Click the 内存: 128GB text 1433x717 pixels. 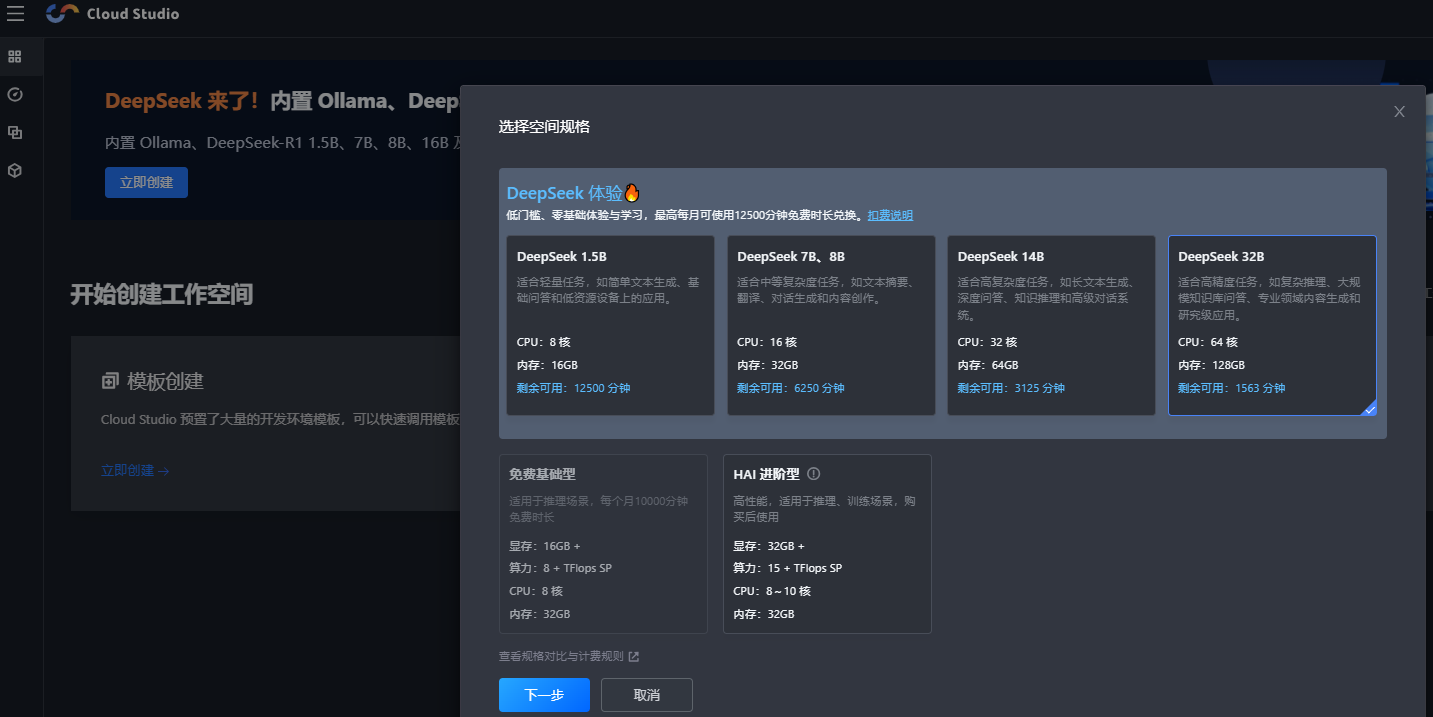[x=1211, y=365]
